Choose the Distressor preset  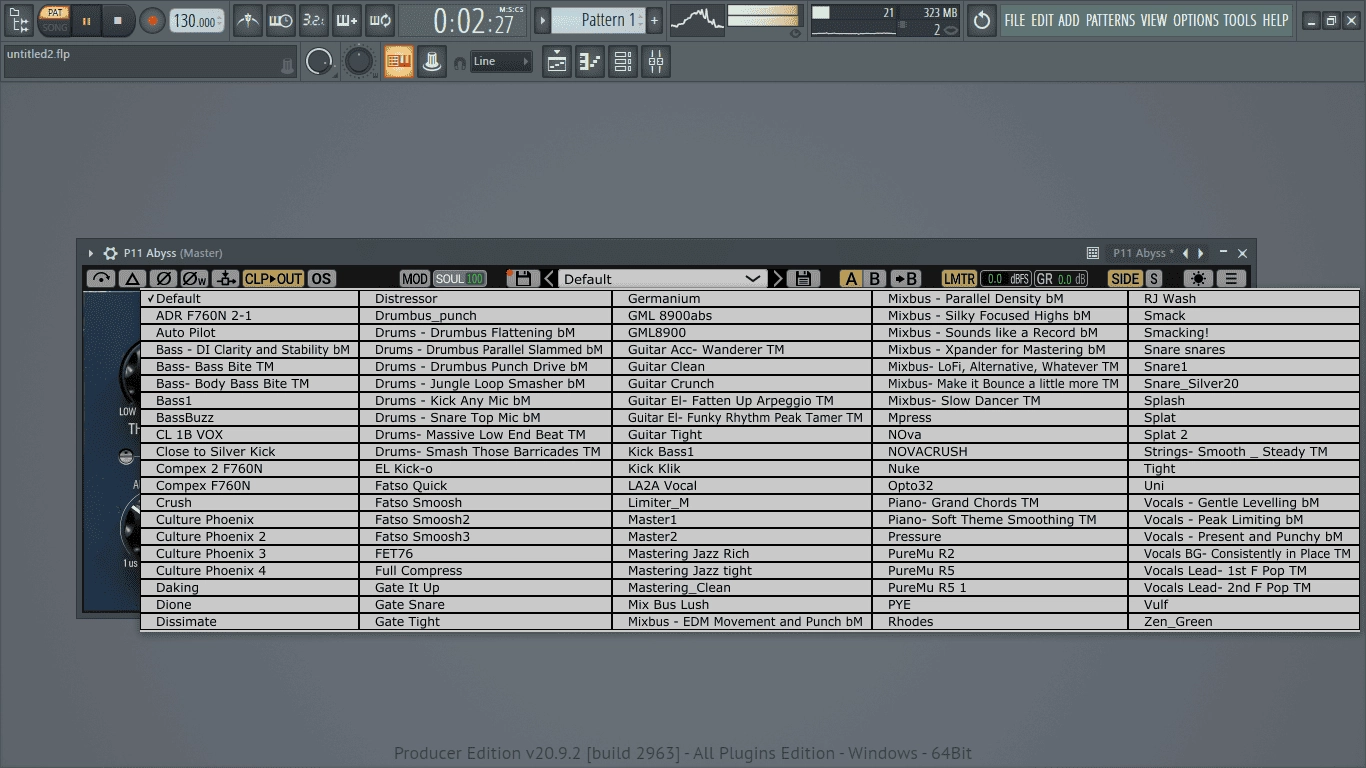pos(485,298)
